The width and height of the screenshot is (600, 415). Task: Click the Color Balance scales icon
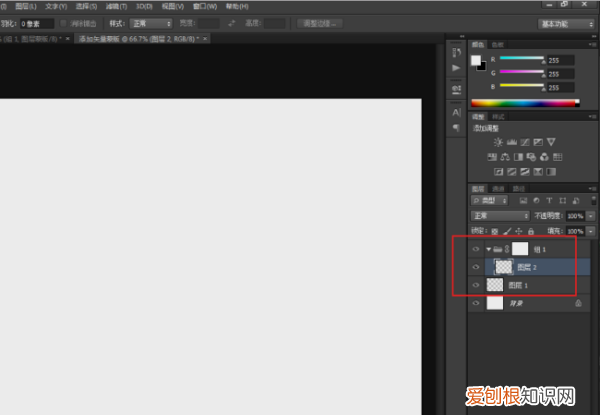coord(505,157)
